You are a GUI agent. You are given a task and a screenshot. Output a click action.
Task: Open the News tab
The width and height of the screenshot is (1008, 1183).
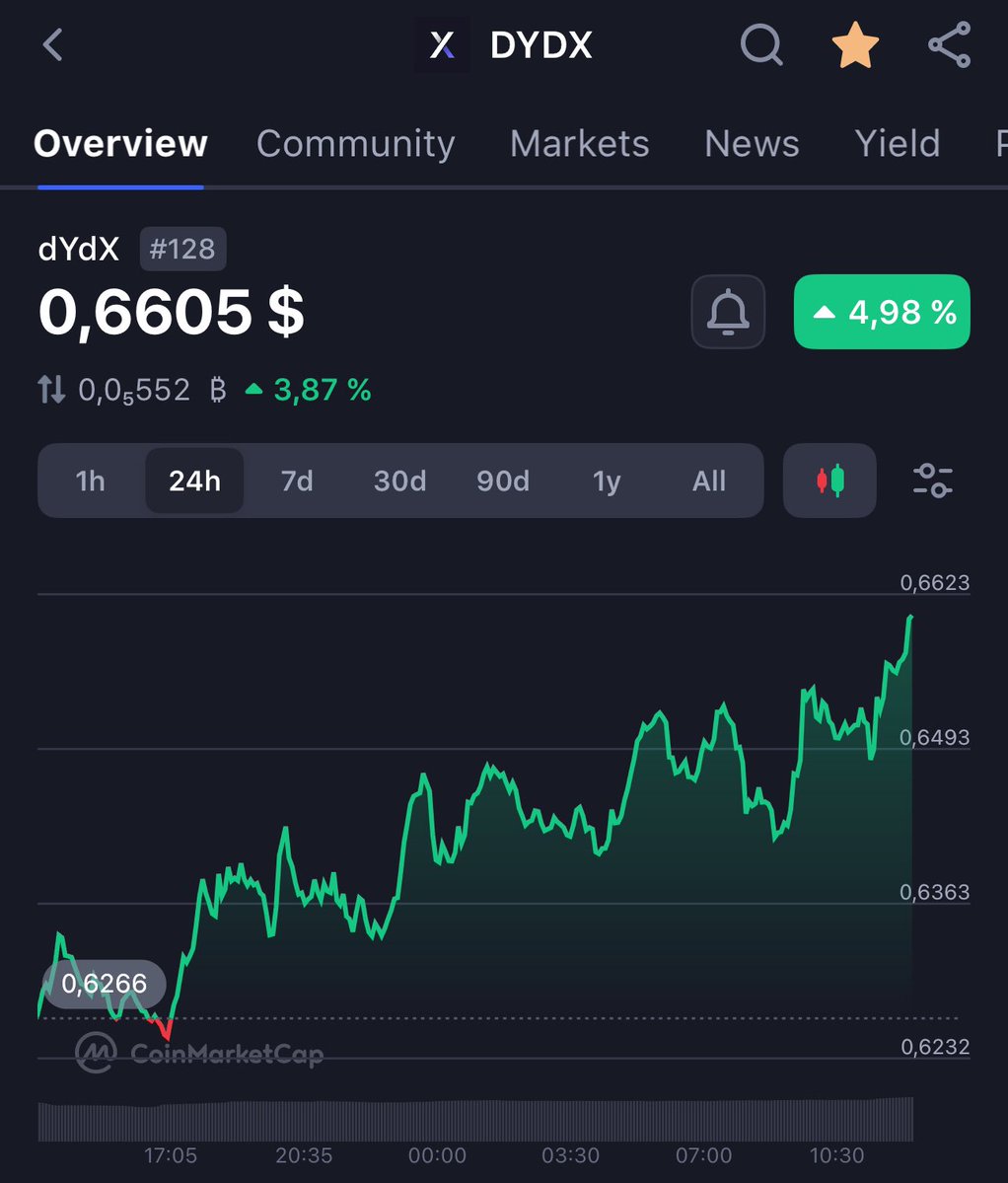[x=752, y=143]
